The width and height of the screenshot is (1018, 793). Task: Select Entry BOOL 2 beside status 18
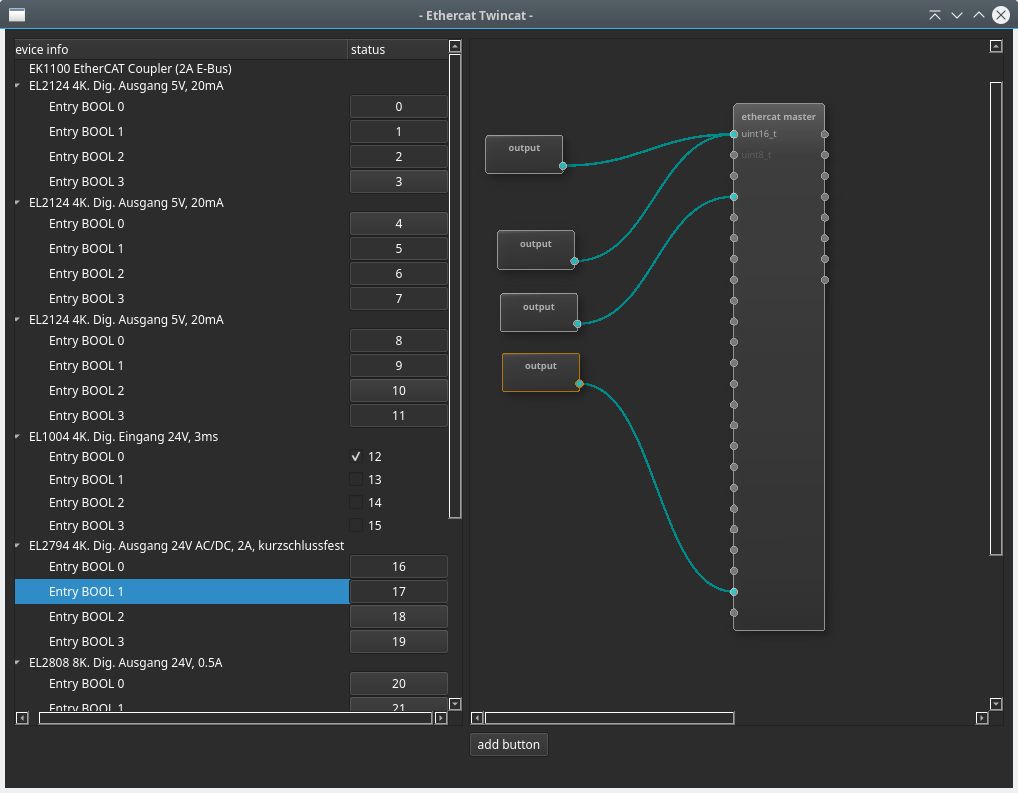coord(181,616)
